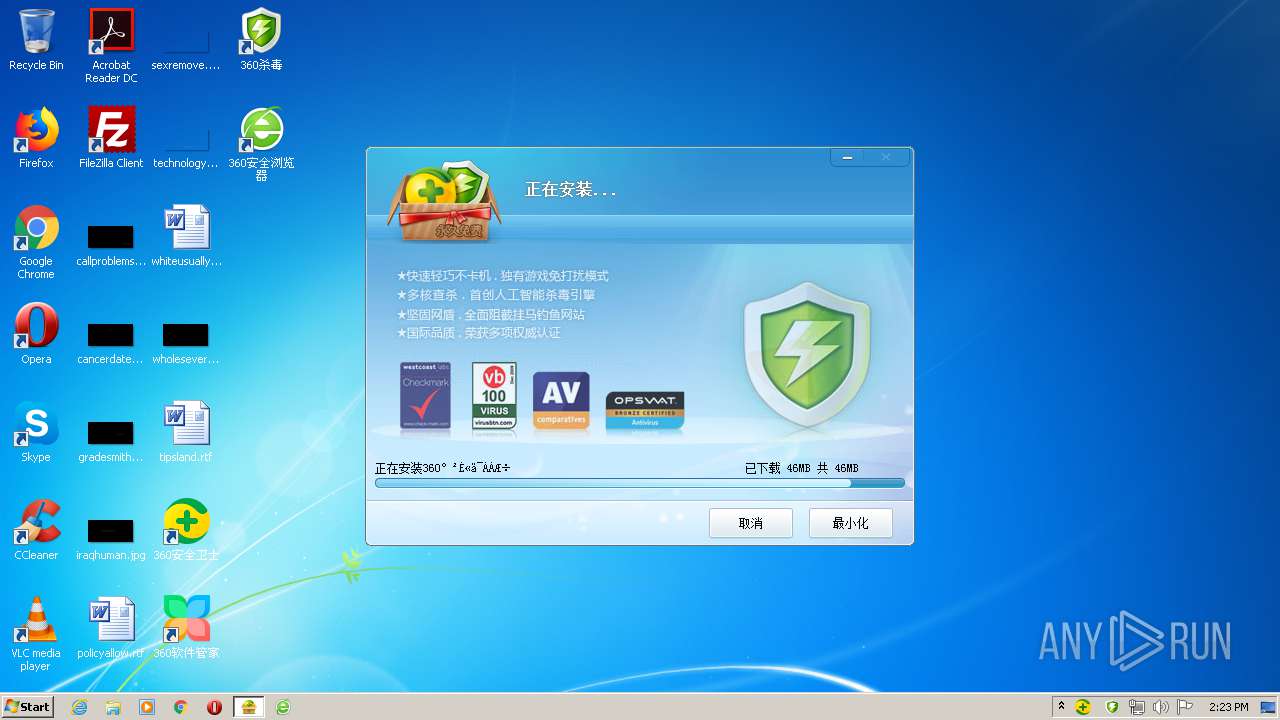Select the cancerdate desktop file
The height and width of the screenshot is (720, 1280).
(111, 344)
